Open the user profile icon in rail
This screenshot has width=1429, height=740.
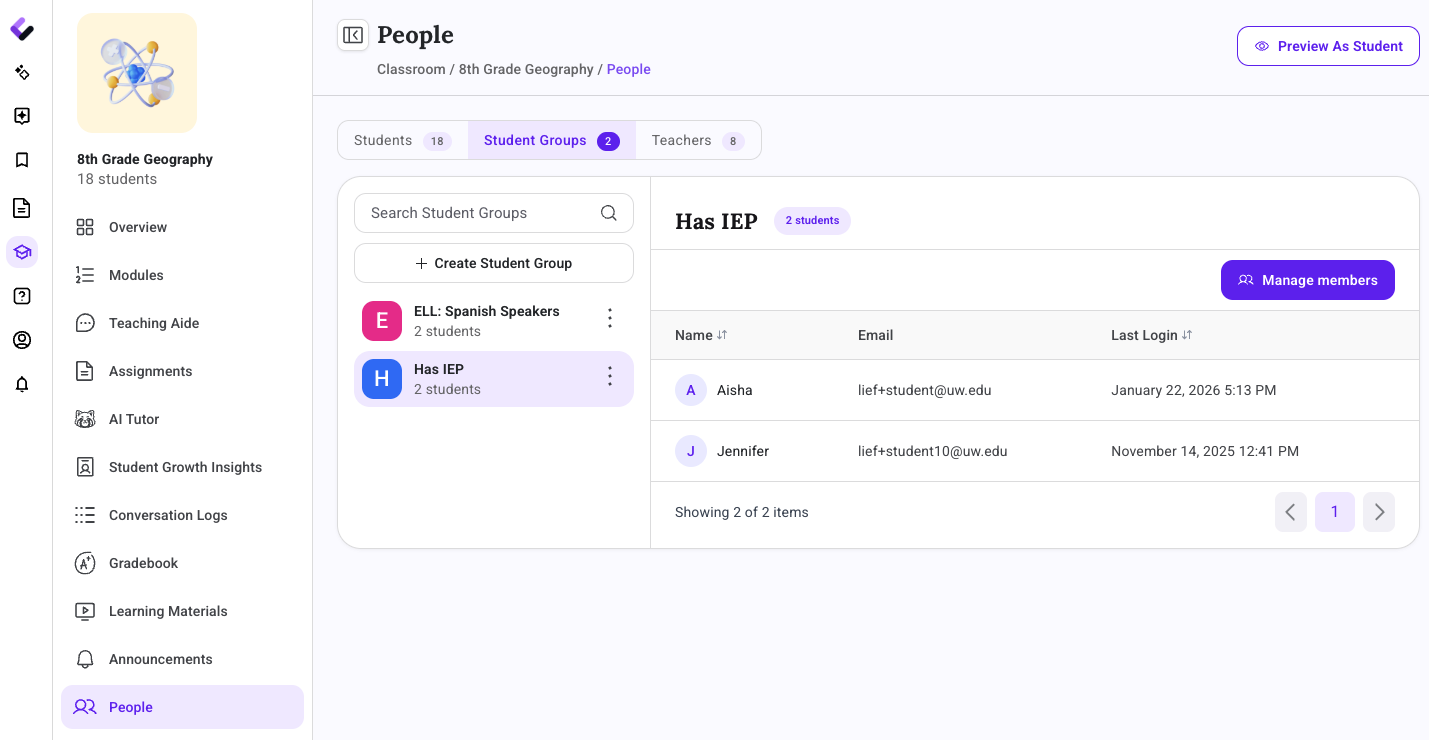[22, 340]
